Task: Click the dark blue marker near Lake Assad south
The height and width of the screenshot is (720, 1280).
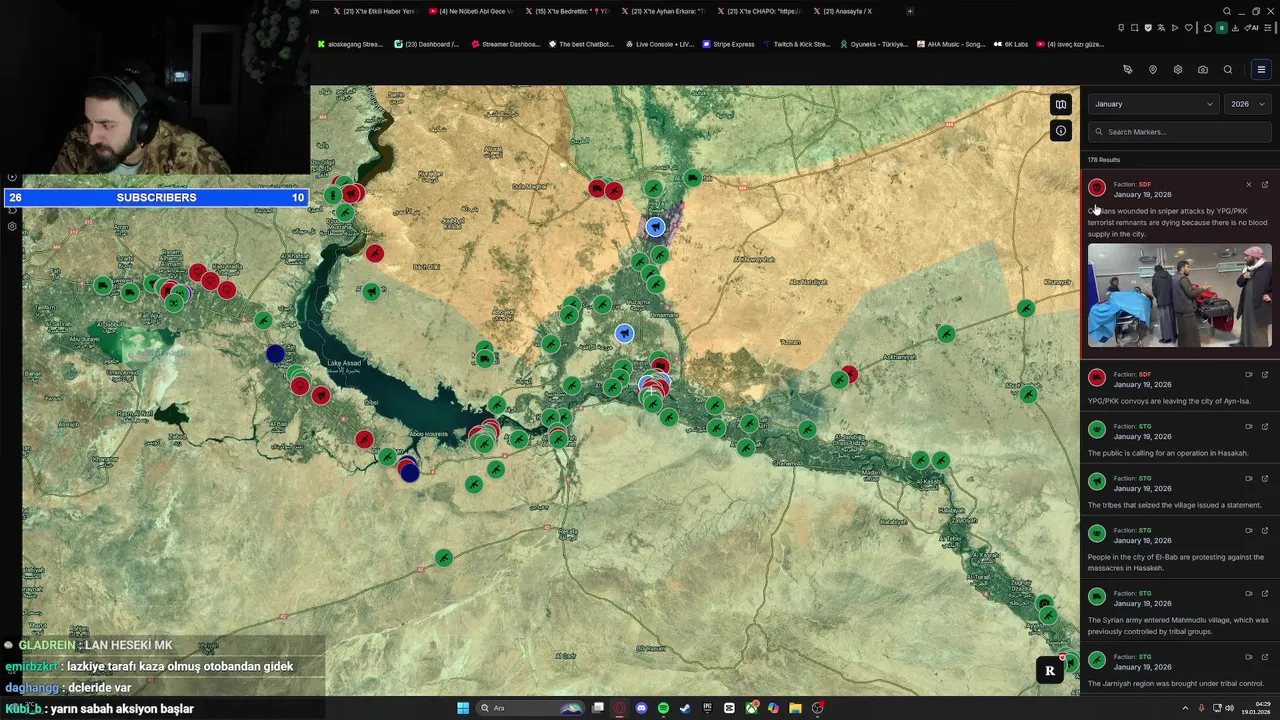Action: (410, 473)
